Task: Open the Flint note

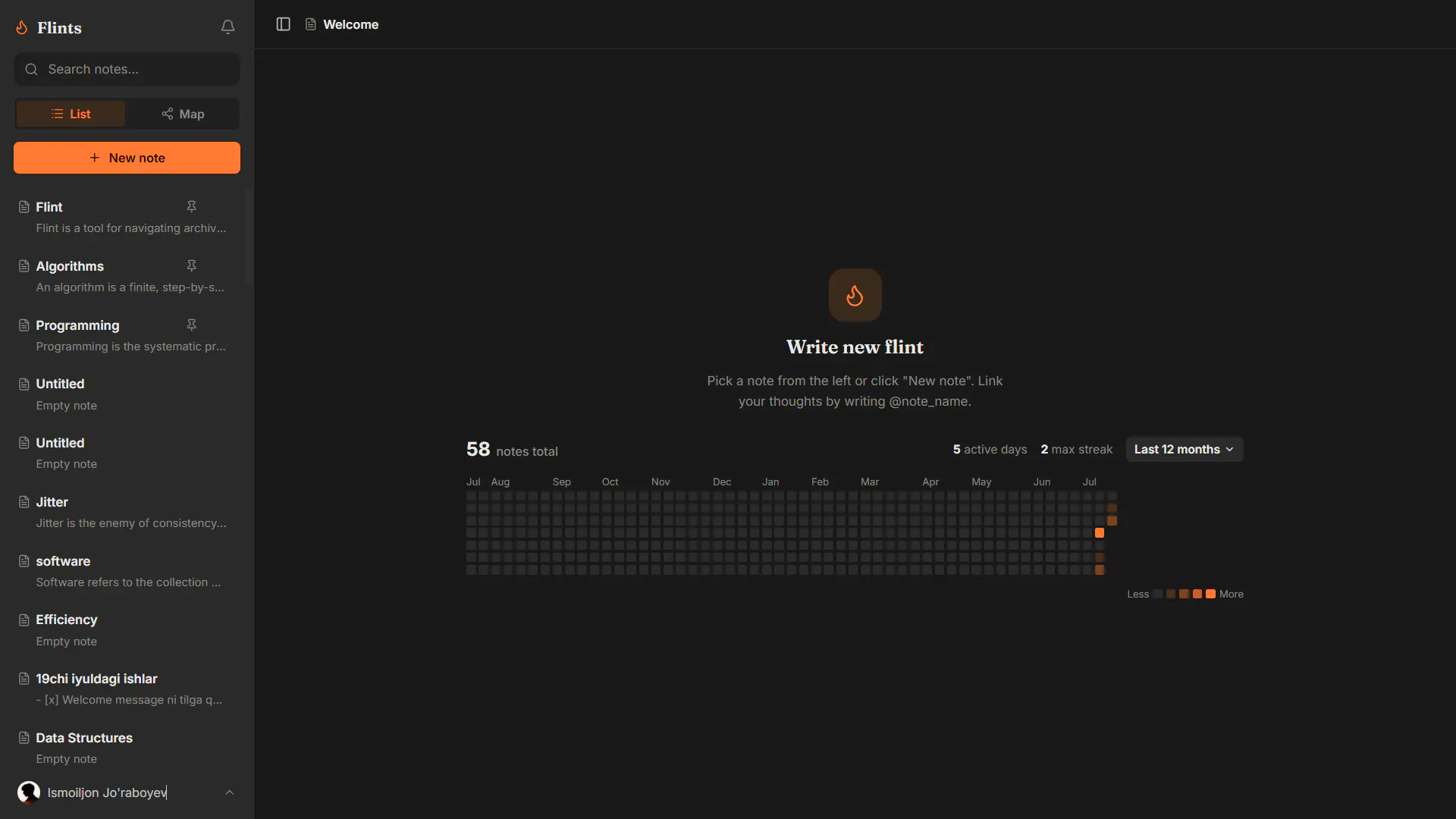Action: (x=127, y=217)
